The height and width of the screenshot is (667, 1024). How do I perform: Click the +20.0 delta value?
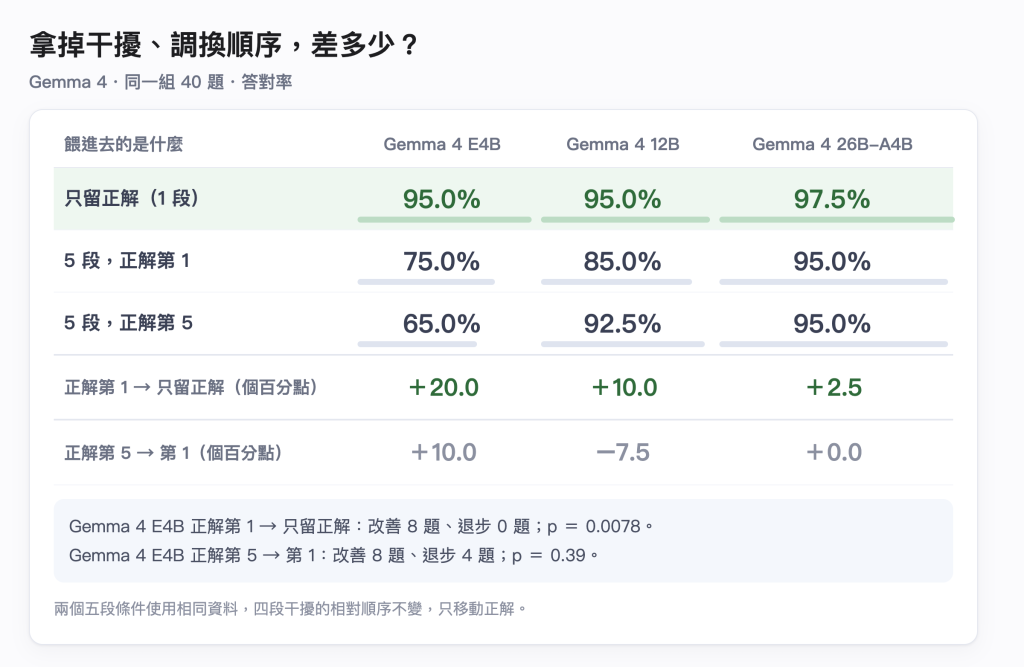point(443,387)
